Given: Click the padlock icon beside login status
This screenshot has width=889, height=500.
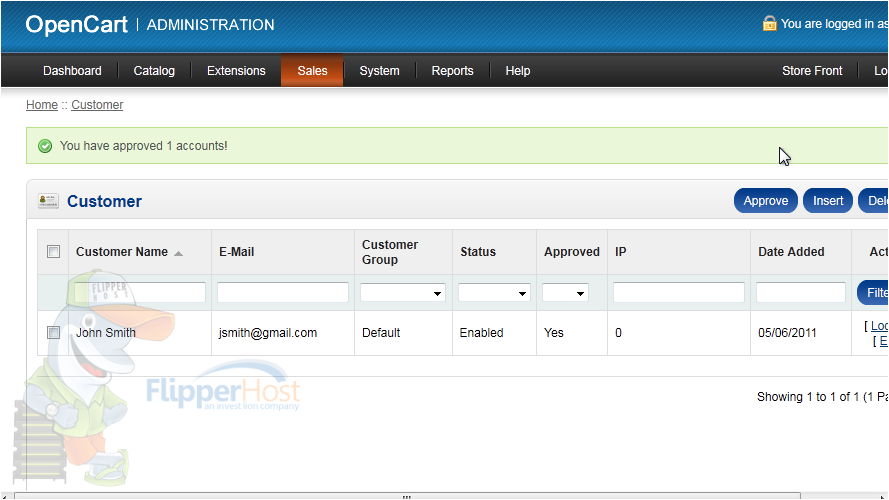Looking at the screenshot, I should point(769,23).
